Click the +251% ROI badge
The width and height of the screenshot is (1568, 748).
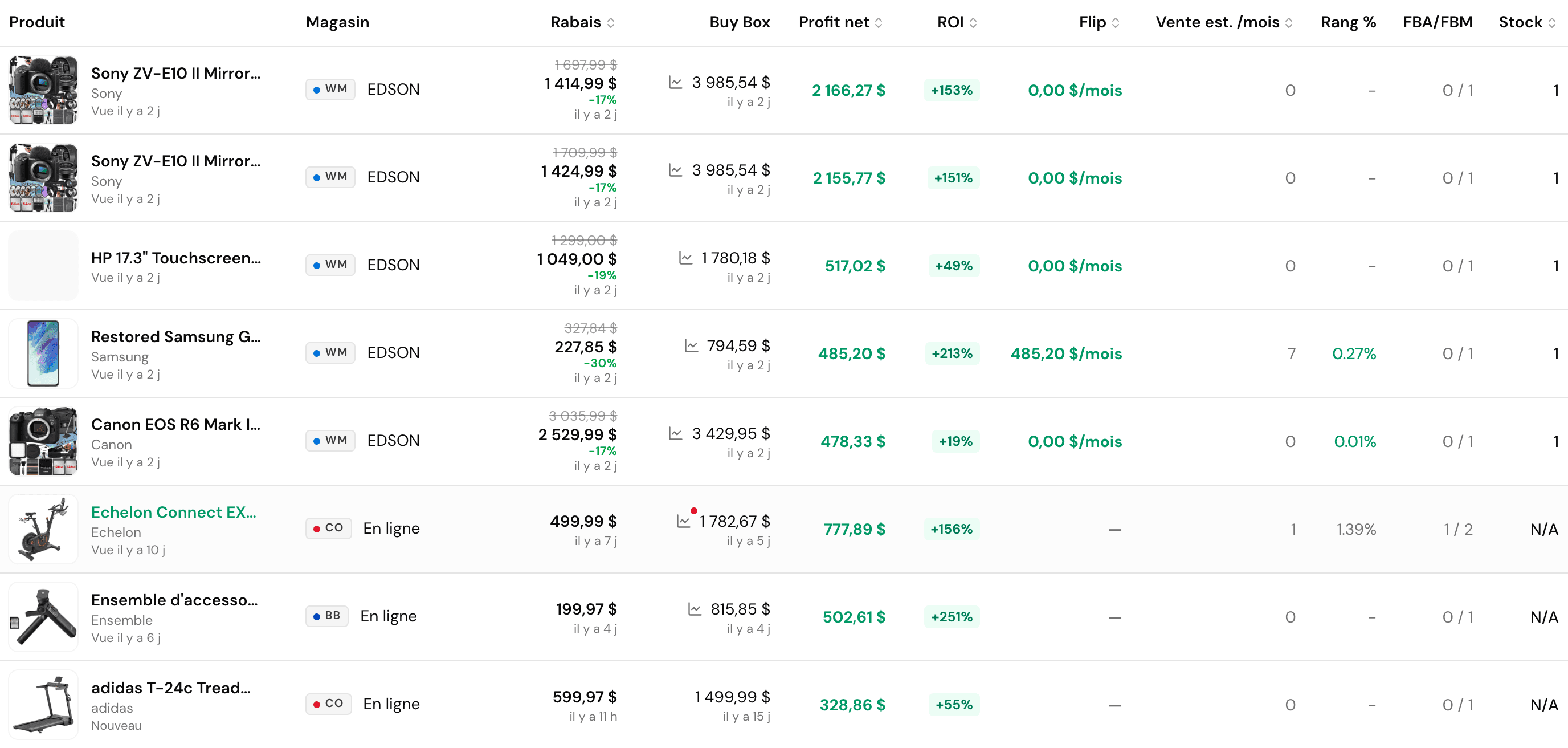952,616
